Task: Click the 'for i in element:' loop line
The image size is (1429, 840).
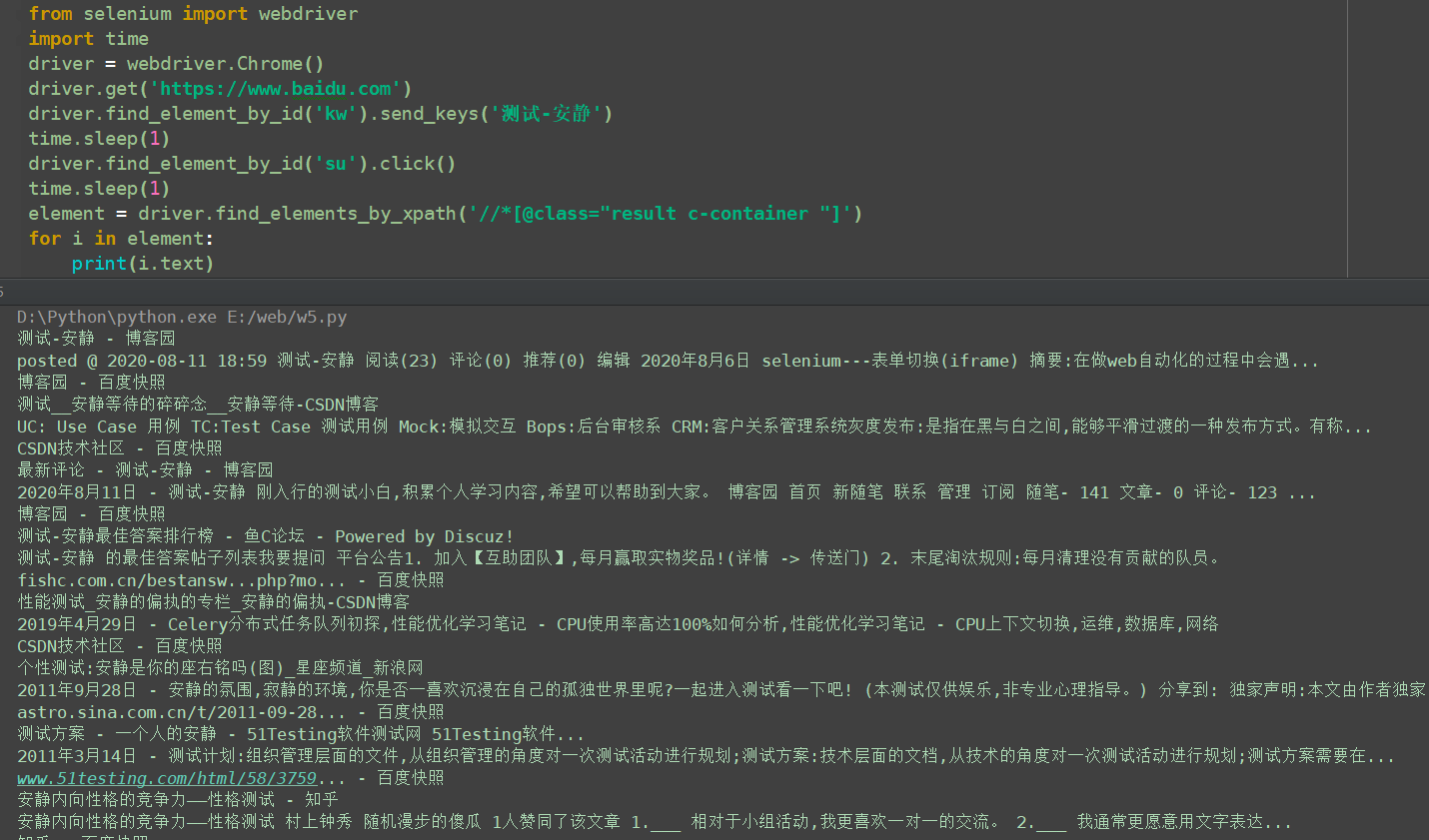Action: (x=121, y=239)
